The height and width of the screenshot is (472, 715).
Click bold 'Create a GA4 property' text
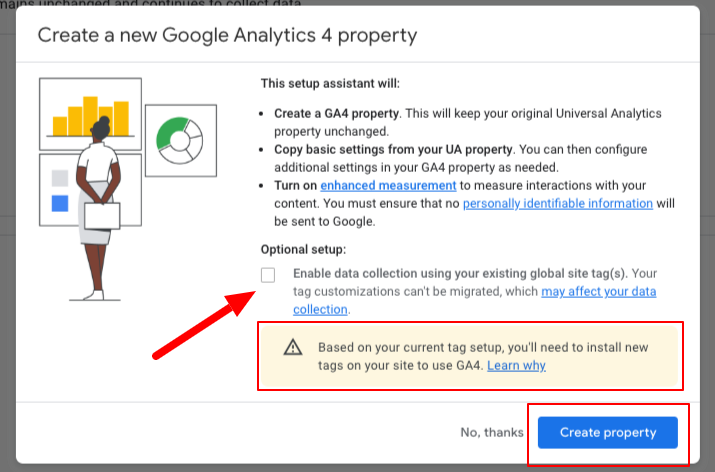tap(337, 113)
